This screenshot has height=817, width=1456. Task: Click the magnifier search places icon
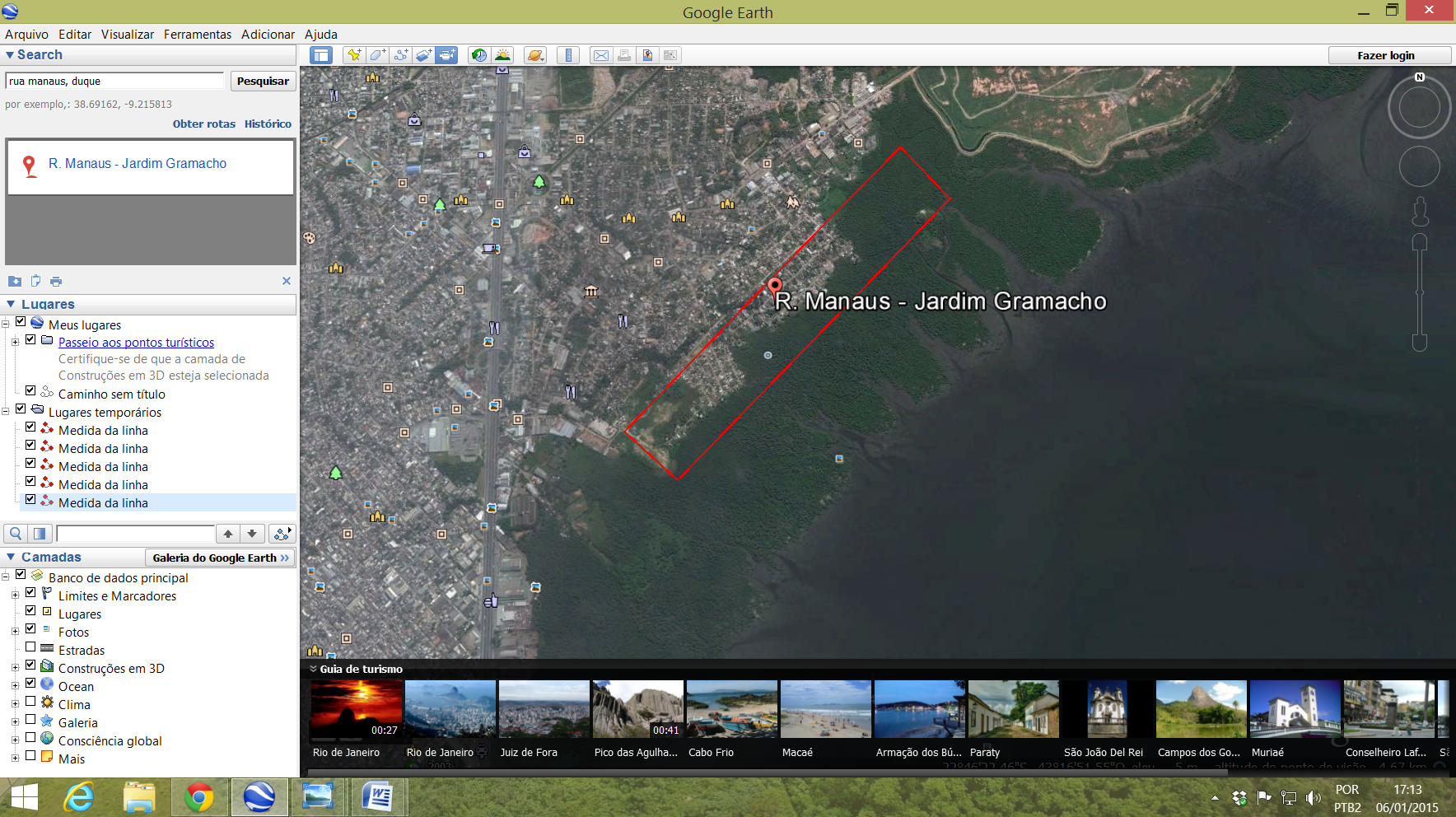[x=16, y=534]
